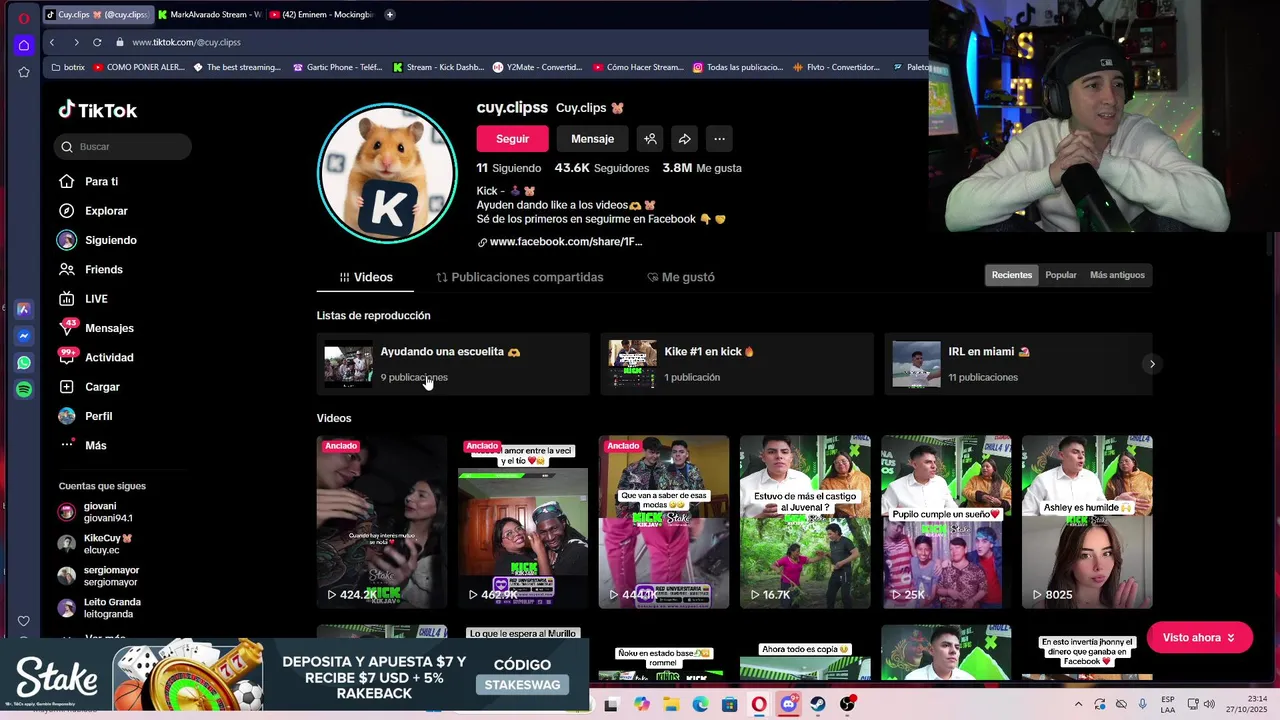Viewport: 1280px width, 720px height.
Task: Open the three-dot profile options menu
Action: click(719, 139)
